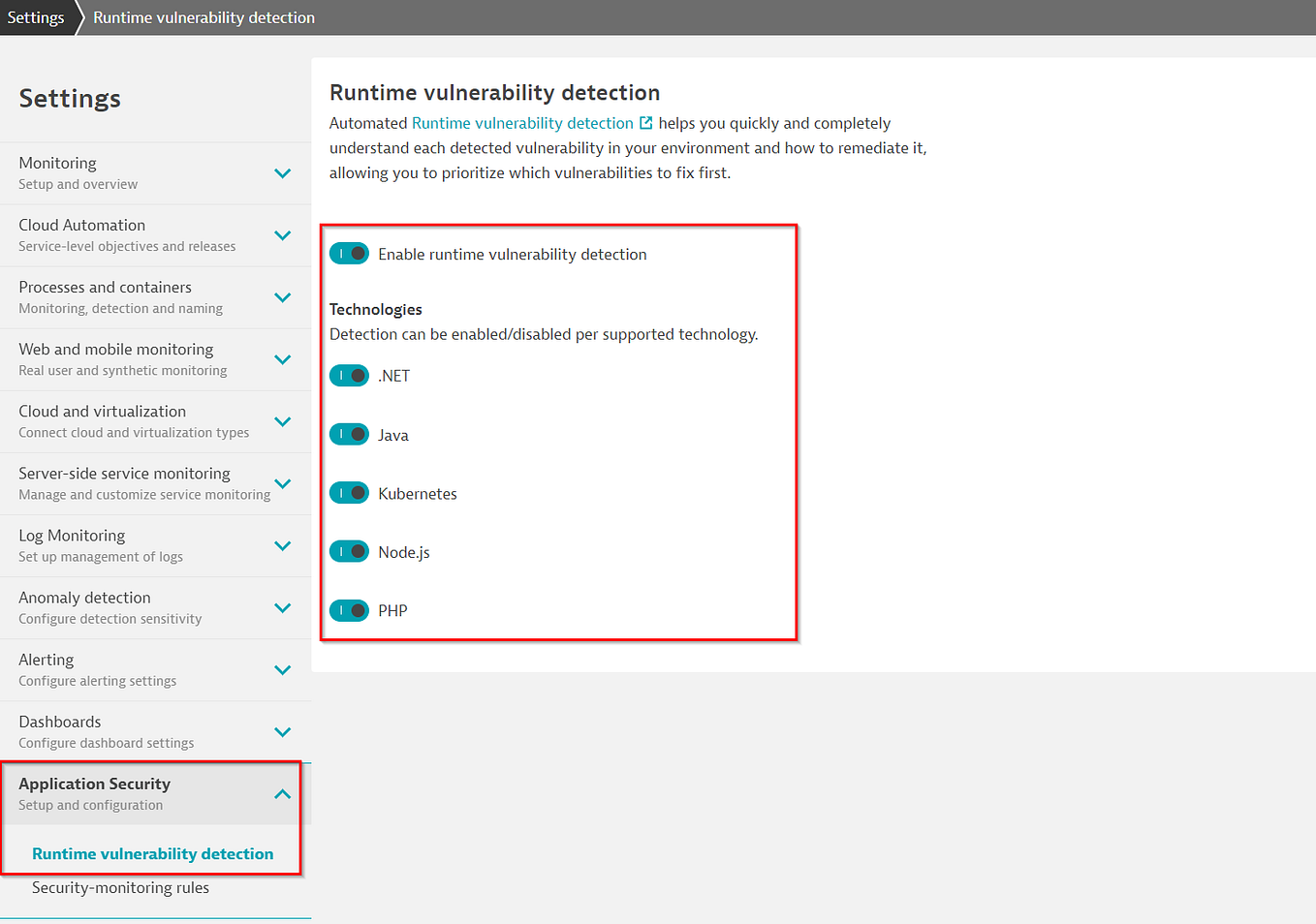This screenshot has width=1316, height=924.
Task: Expand the Cloud and virtualization section
Action: click(282, 421)
